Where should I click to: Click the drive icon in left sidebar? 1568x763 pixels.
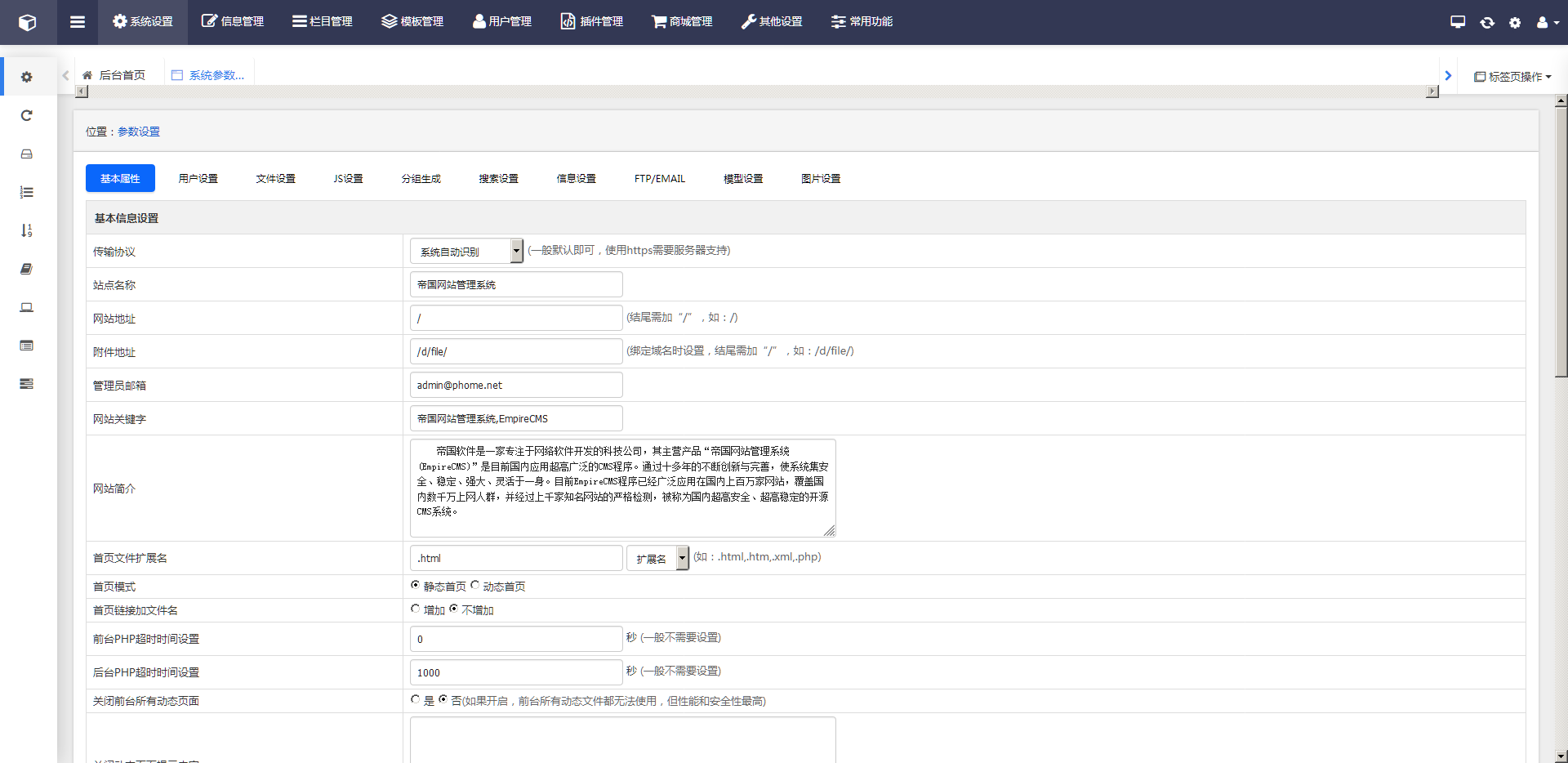pyautogui.click(x=27, y=154)
